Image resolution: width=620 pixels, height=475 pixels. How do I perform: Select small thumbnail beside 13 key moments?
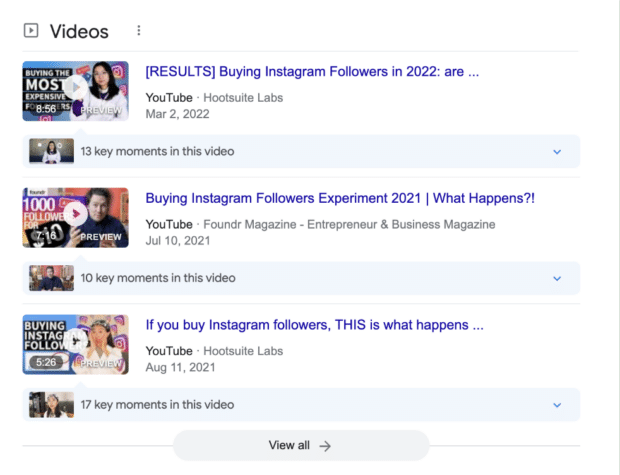point(51,152)
